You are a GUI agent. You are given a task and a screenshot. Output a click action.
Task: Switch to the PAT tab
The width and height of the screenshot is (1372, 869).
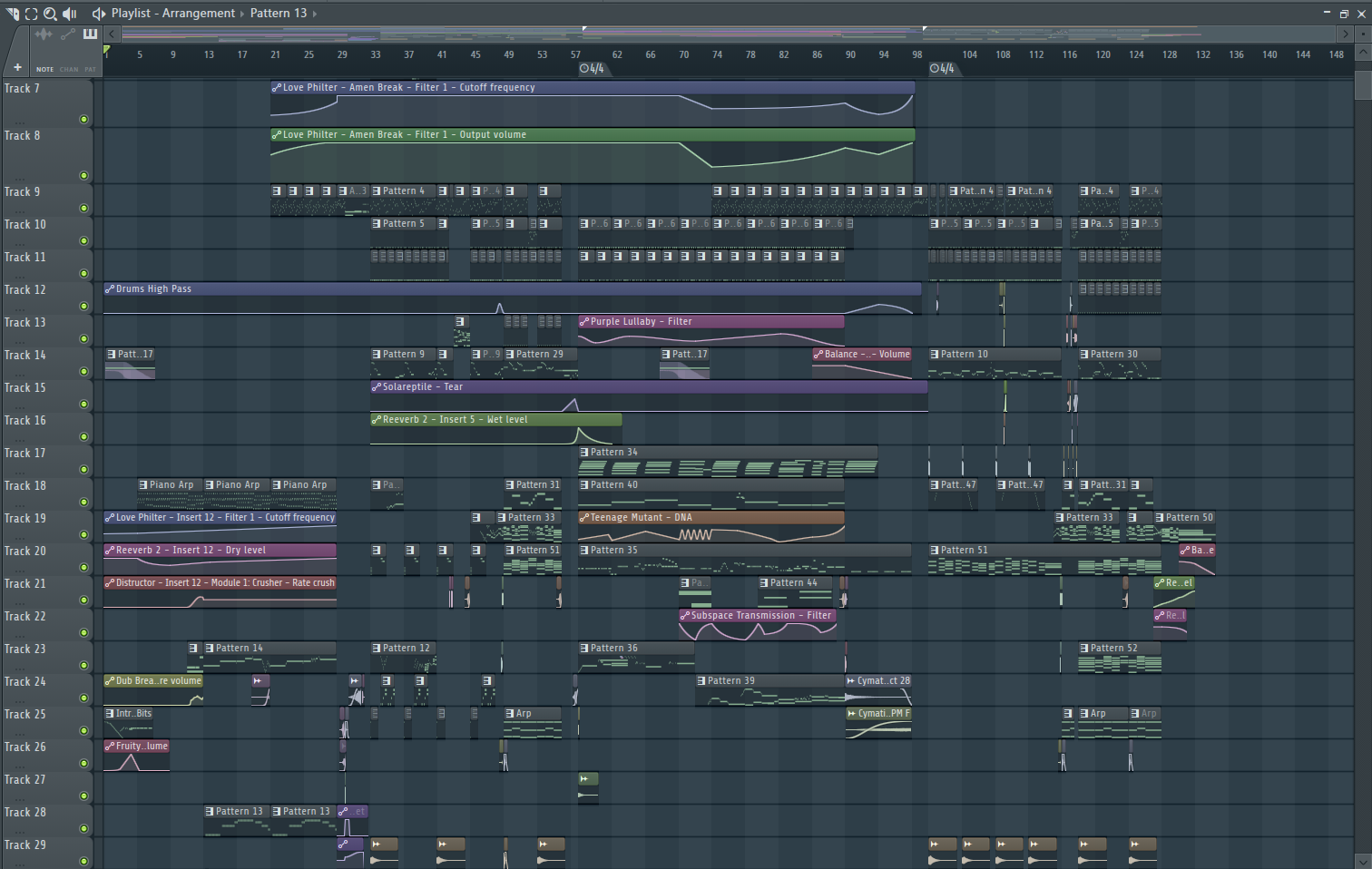90,70
